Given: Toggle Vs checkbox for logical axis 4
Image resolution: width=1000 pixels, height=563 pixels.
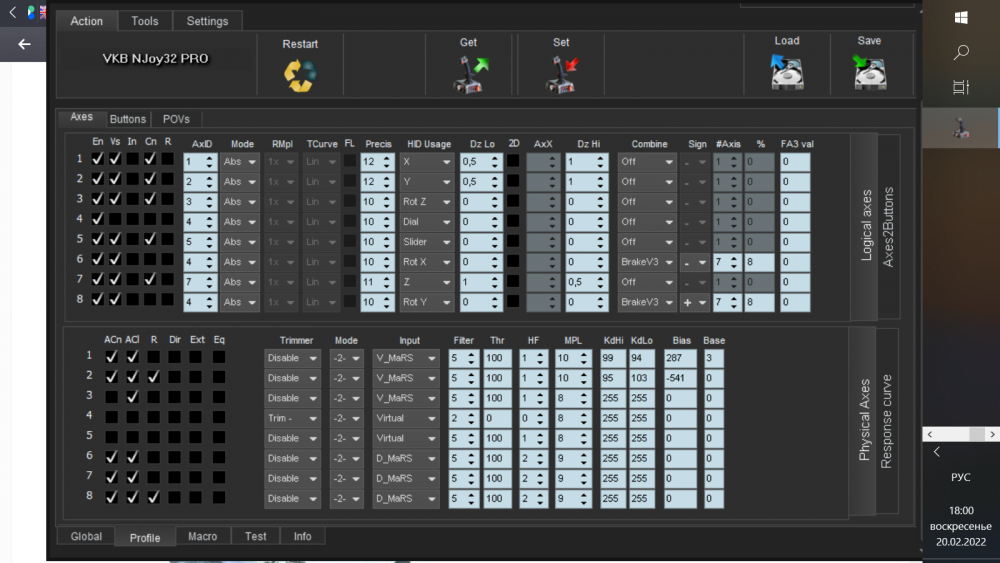Looking at the screenshot, I should [x=115, y=219].
